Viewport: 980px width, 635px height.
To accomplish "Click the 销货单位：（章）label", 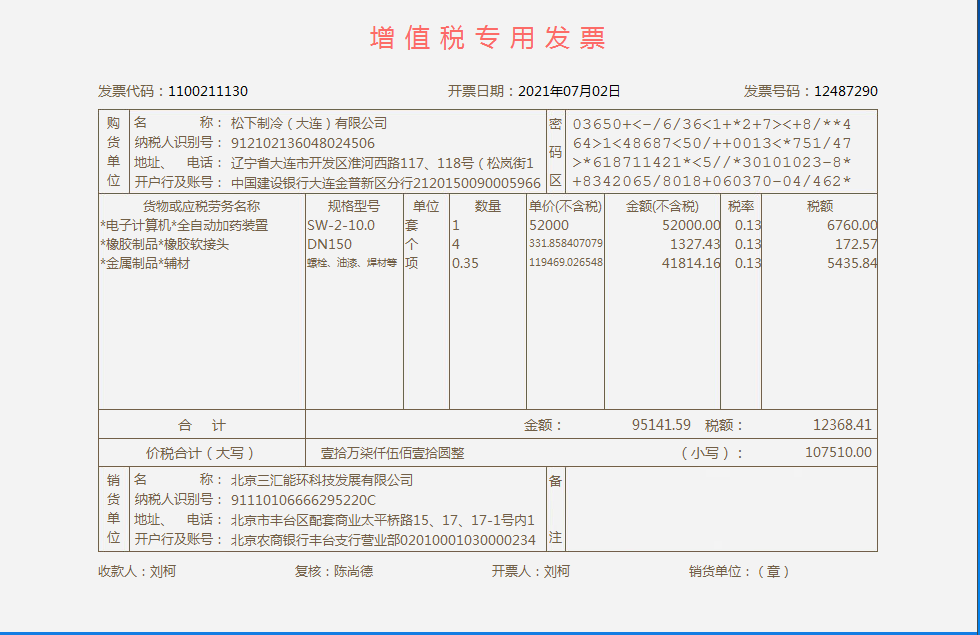I will tap(739, 571).
